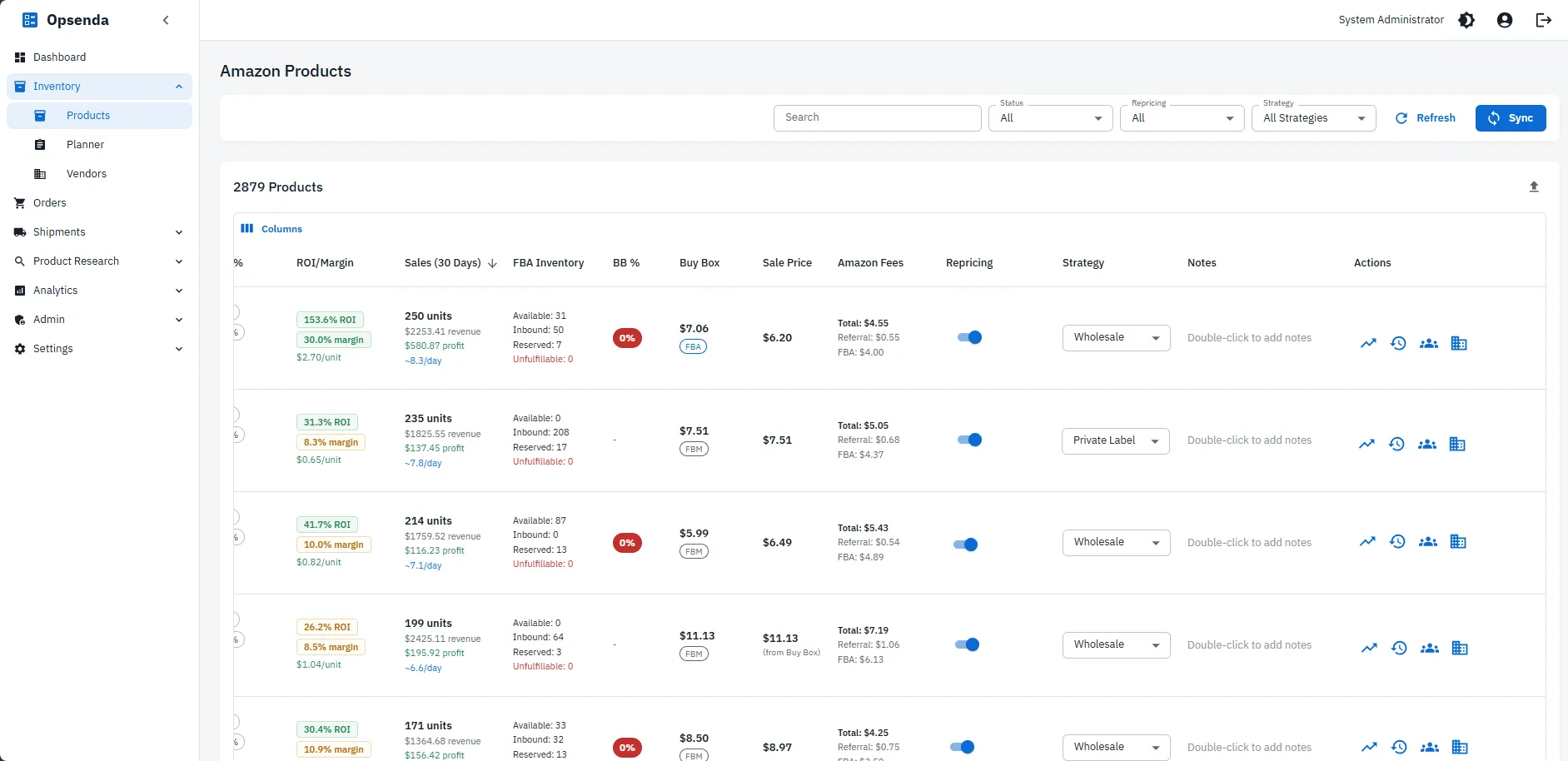Open Orders from the sidebar
Screen dimensions: 1568x761
[x=99, y=203]
